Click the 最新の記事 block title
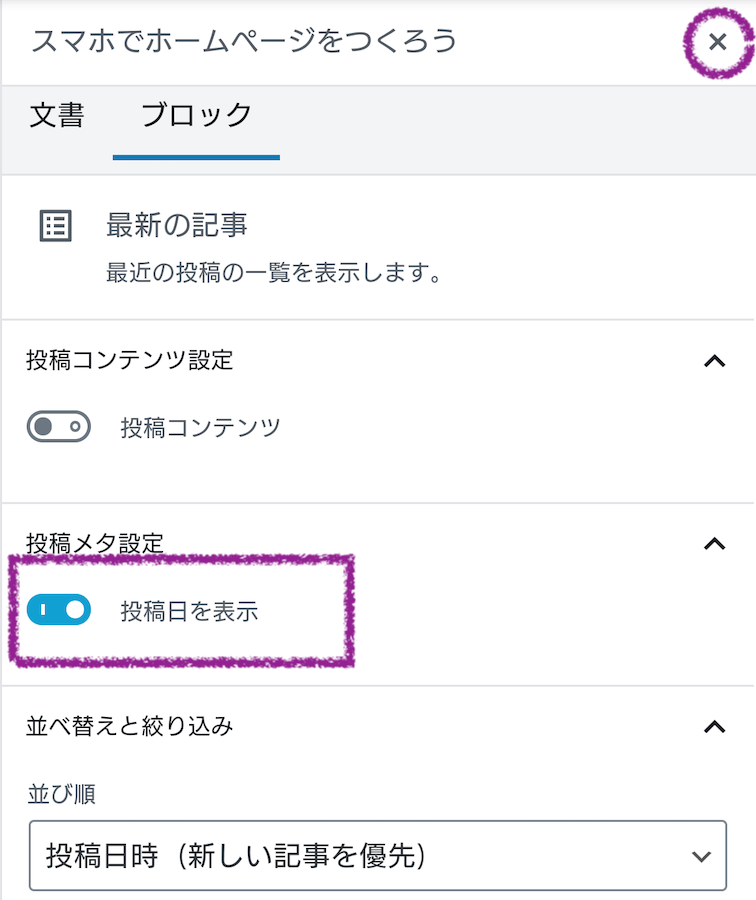Image resolution: width=756 pixels, height=900 pixels. click(x=176, y=226)
